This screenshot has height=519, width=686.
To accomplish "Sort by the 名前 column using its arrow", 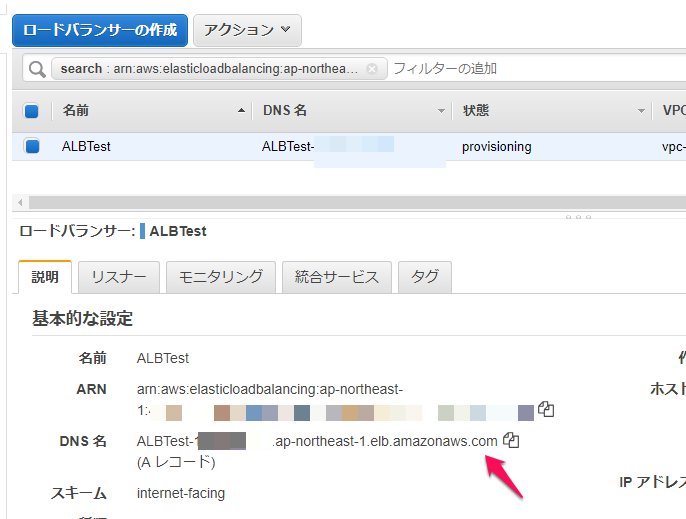I will (241, 110).
